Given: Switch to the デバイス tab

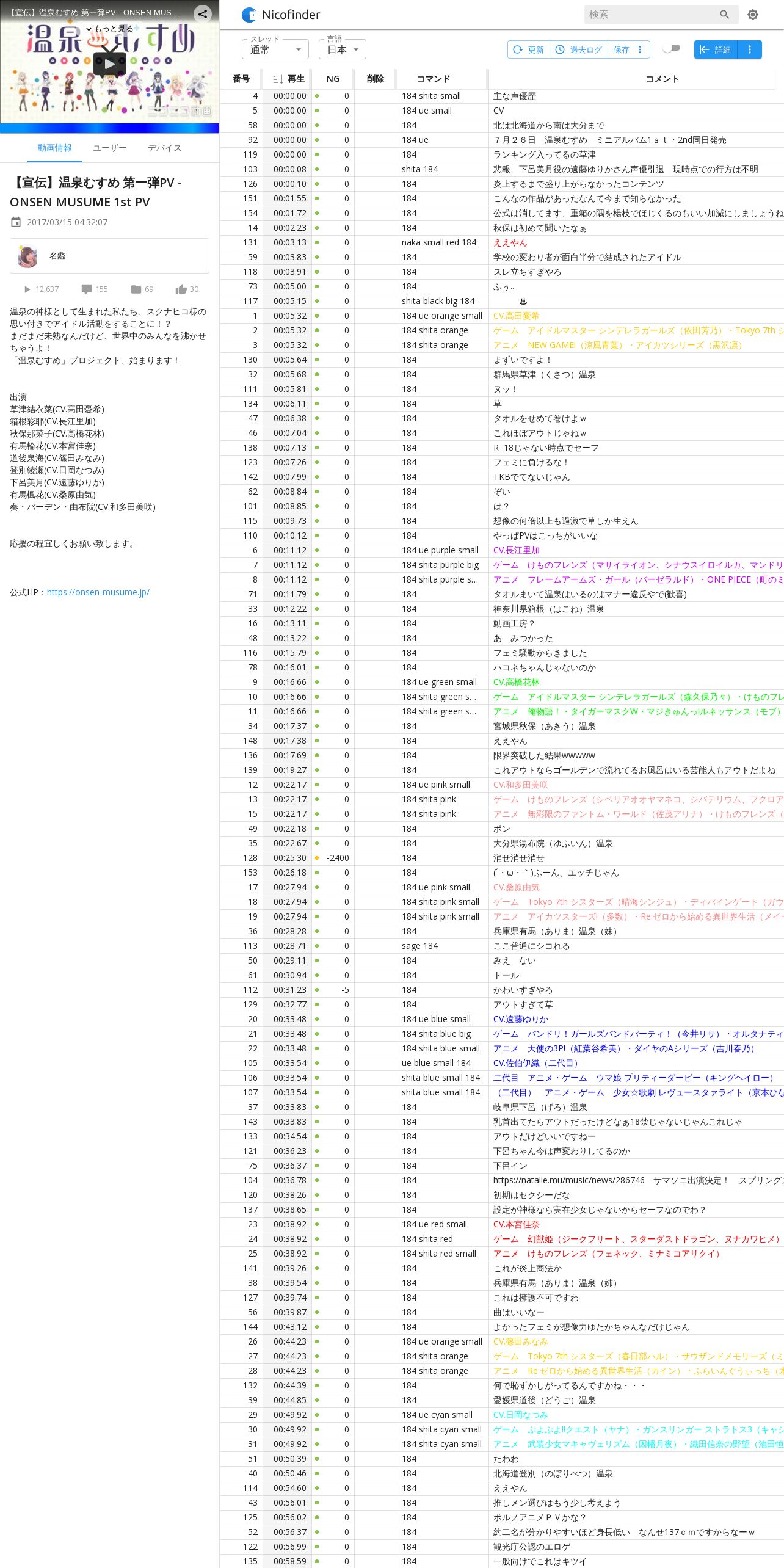Looking at the screenshot, I should pos(164,148).
